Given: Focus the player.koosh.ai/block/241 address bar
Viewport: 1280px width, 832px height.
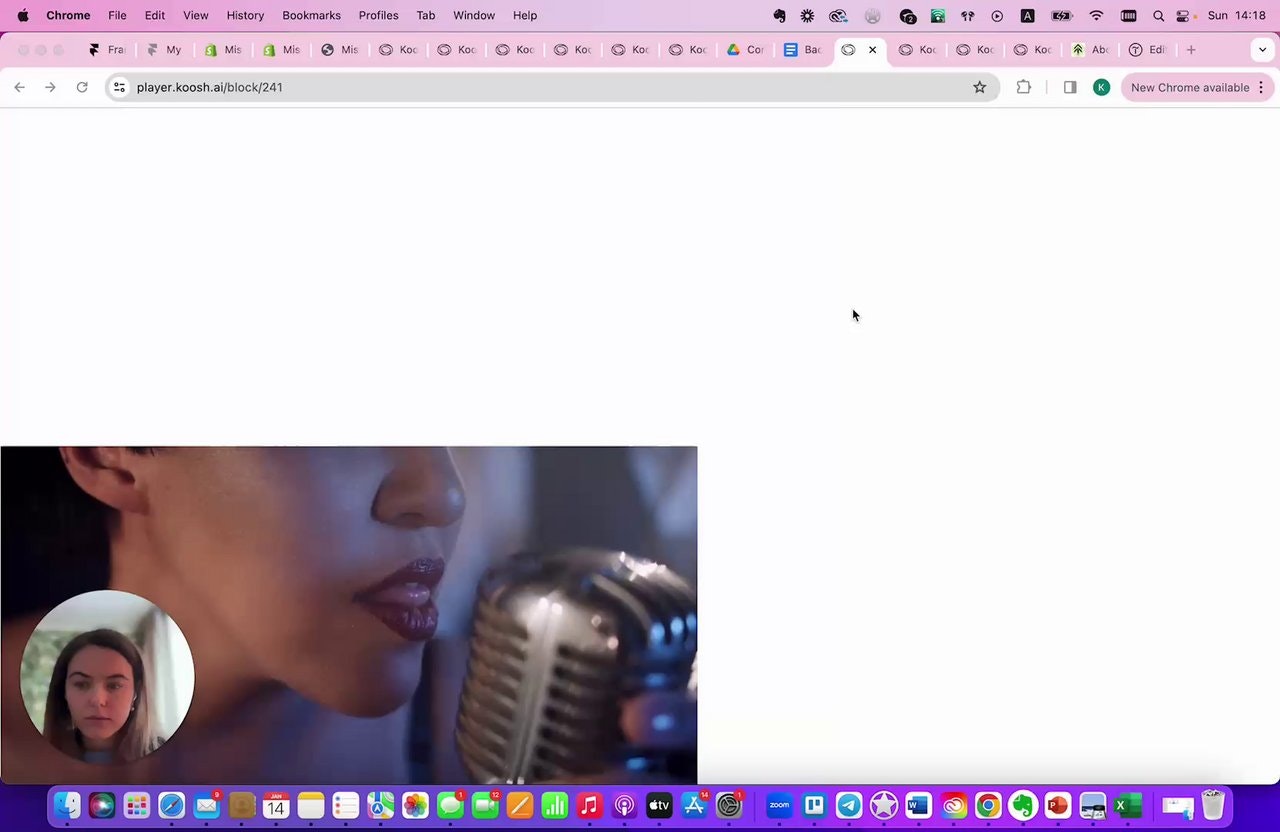Looking at the screenshot, I should coord(550,87).
